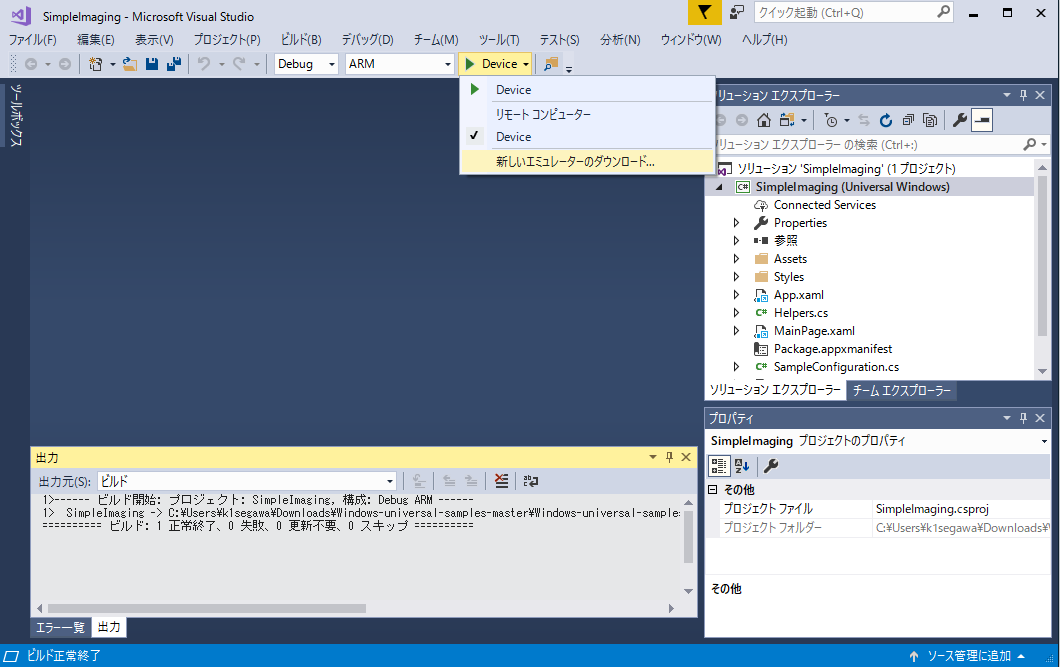This screenshot has width=1060, height=667.
Task: Open the ツール(T) menu
Action: 499,40
